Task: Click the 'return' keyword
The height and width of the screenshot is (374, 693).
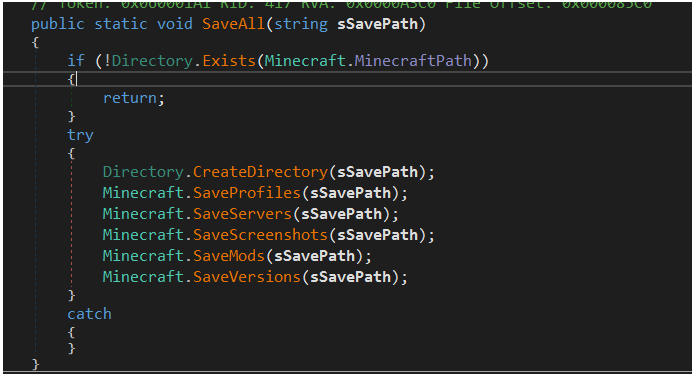Action: click(130, 98)
